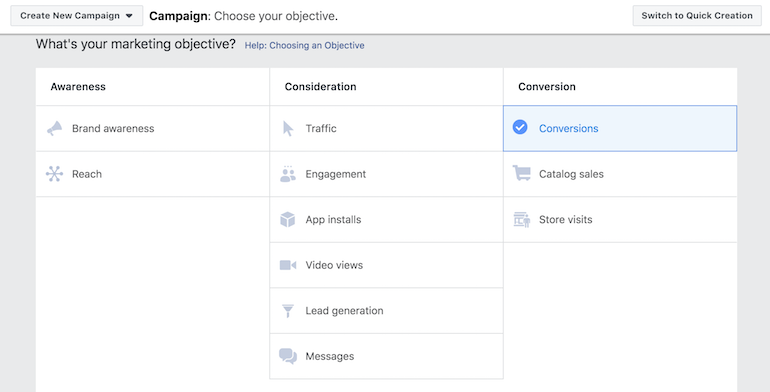Select the Store visits objective row
The width and height of the screenshot is (770, 392).
(620, 220)
